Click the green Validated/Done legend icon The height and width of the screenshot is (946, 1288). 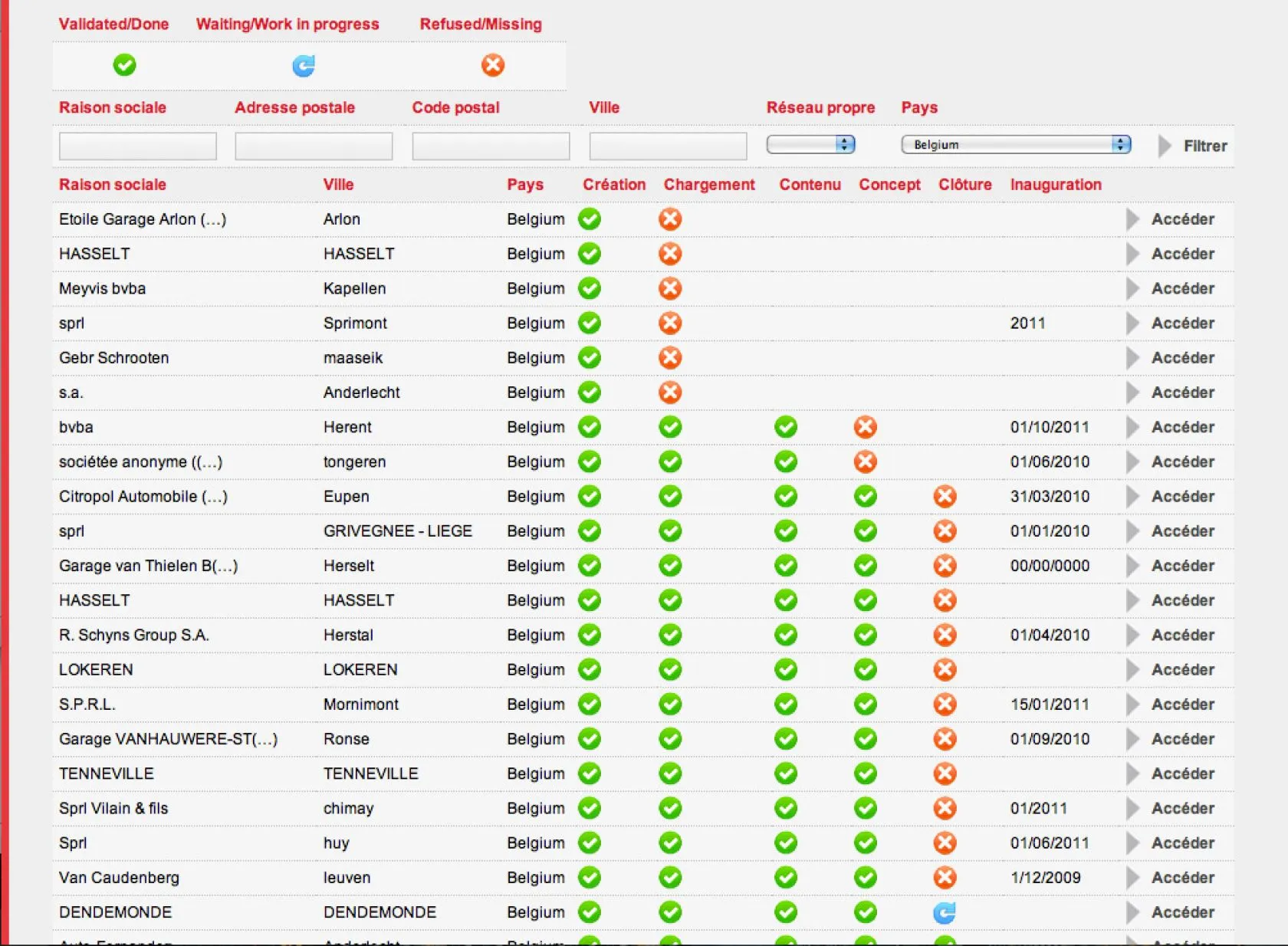(124, 65)
